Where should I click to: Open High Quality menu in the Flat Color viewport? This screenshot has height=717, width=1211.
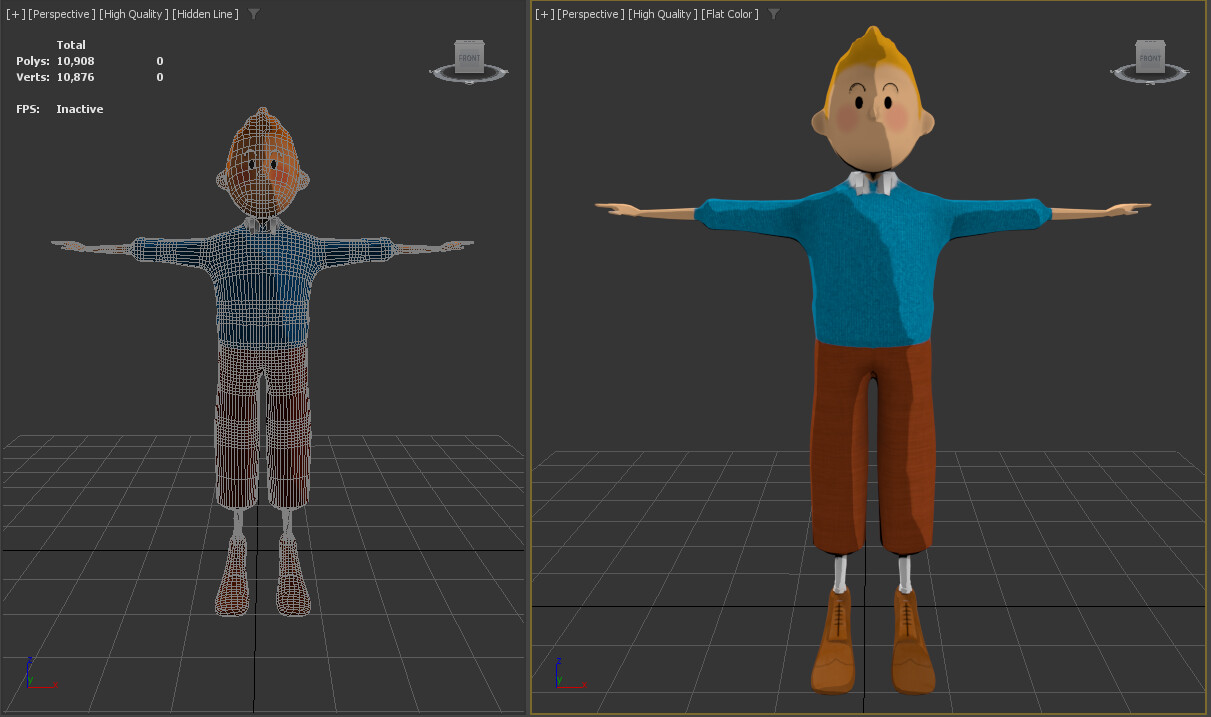pyautogui.click(x=663, y=14)
